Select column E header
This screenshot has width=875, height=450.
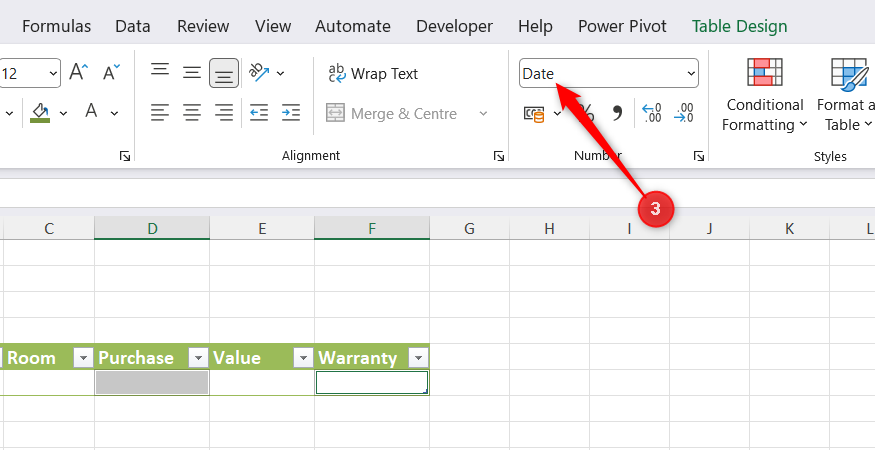point(262,228)
